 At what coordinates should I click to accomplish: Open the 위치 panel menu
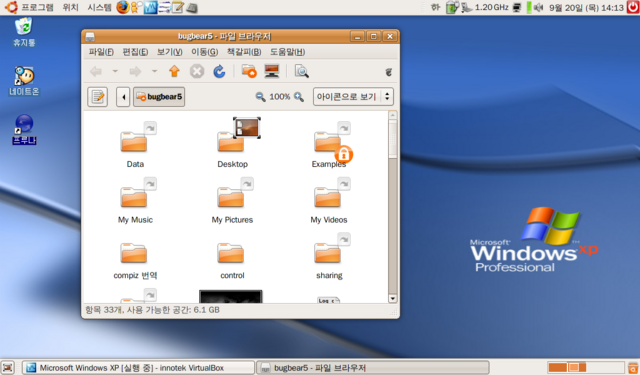coord(71,7)
